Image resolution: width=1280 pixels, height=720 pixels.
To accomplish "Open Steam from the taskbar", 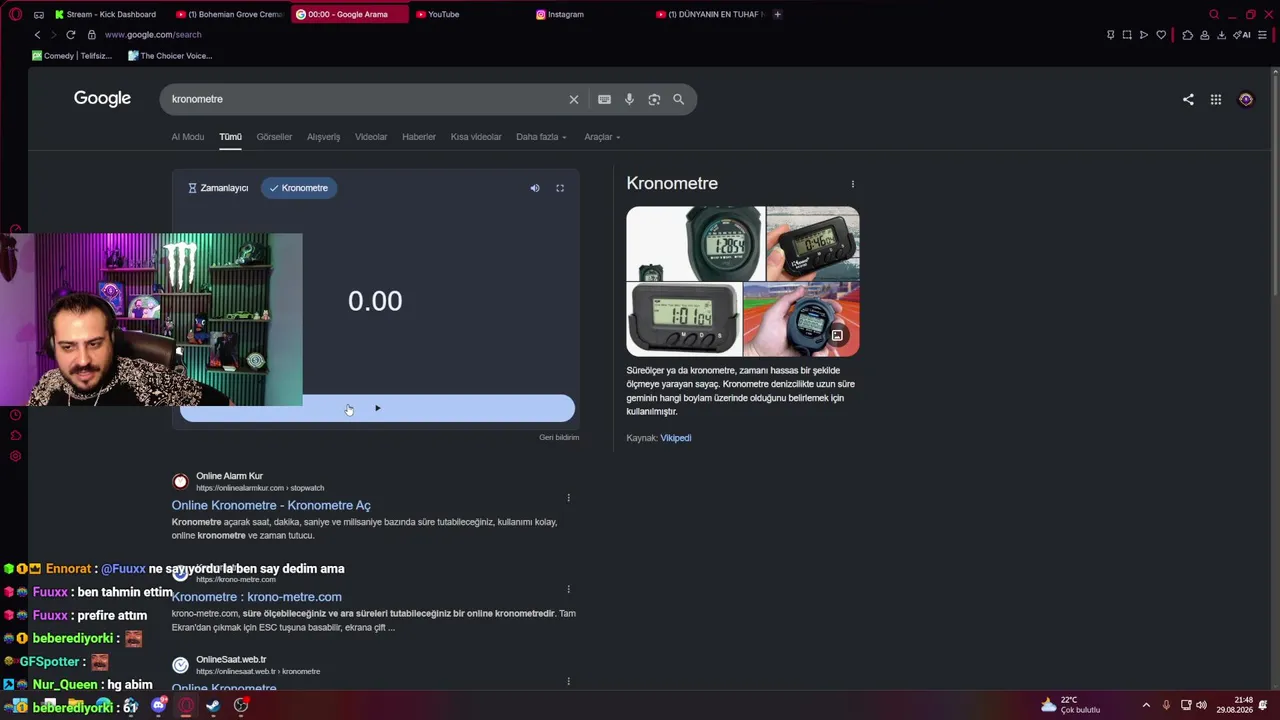I will click(213, 705).
